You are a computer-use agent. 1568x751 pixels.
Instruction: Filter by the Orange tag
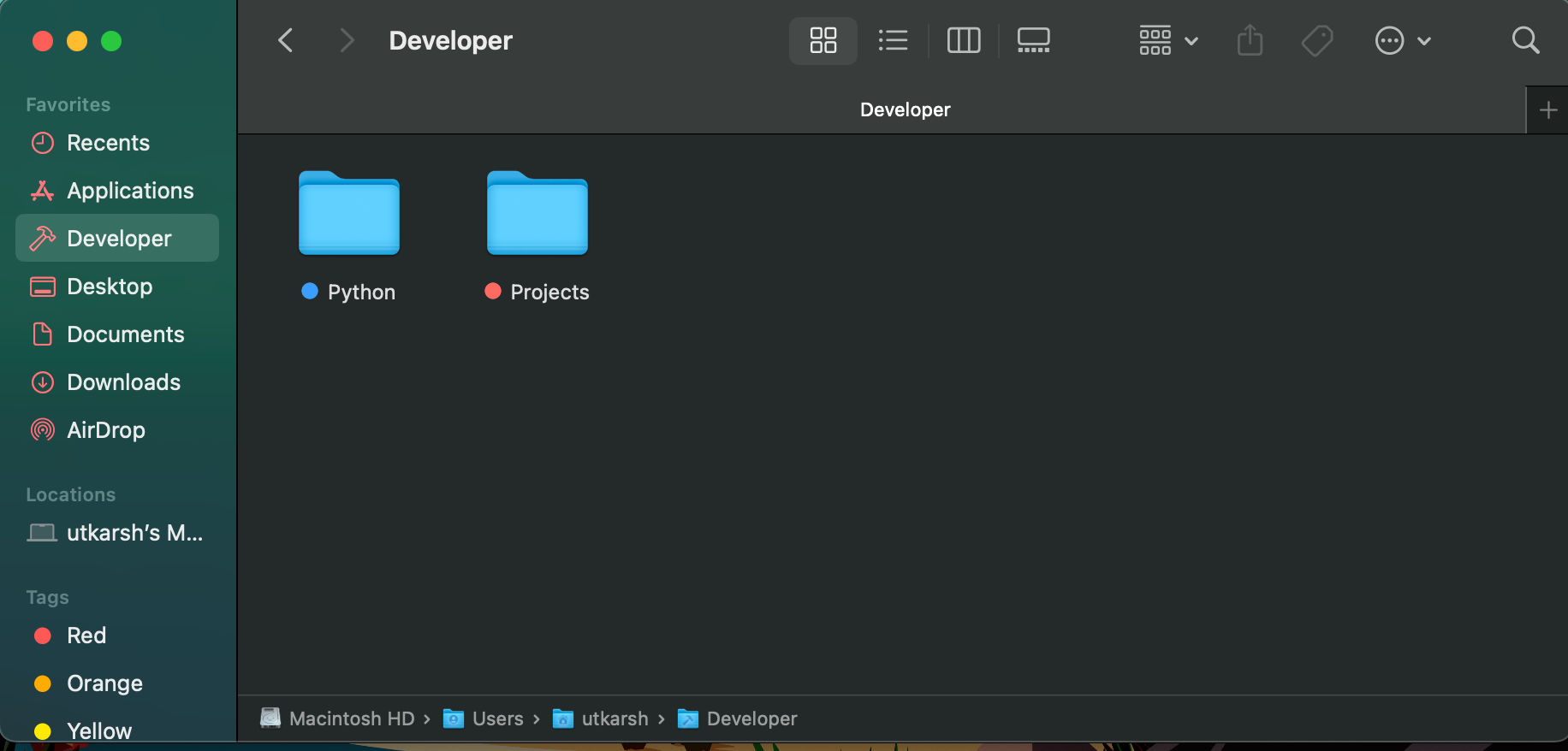click(x=117, y=683)
